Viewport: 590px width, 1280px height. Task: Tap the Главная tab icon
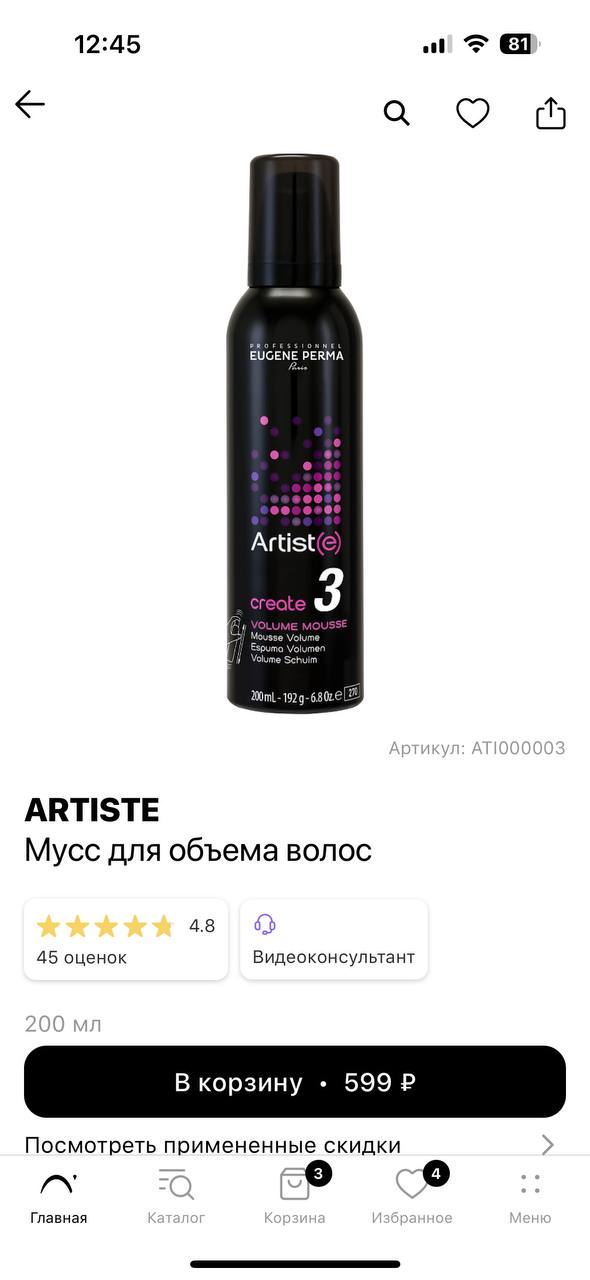[59, 1185]
